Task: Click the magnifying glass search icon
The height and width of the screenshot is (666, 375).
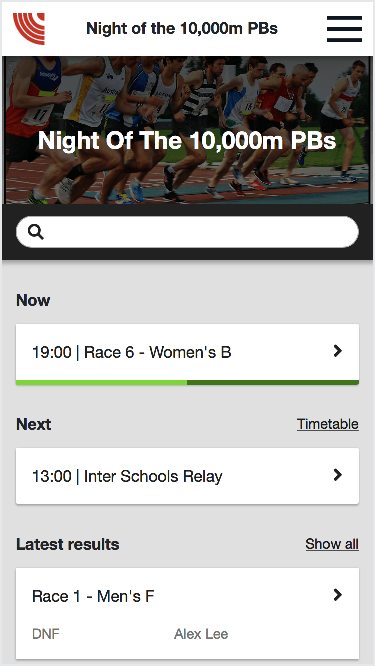Action: (x=36, y=232)
